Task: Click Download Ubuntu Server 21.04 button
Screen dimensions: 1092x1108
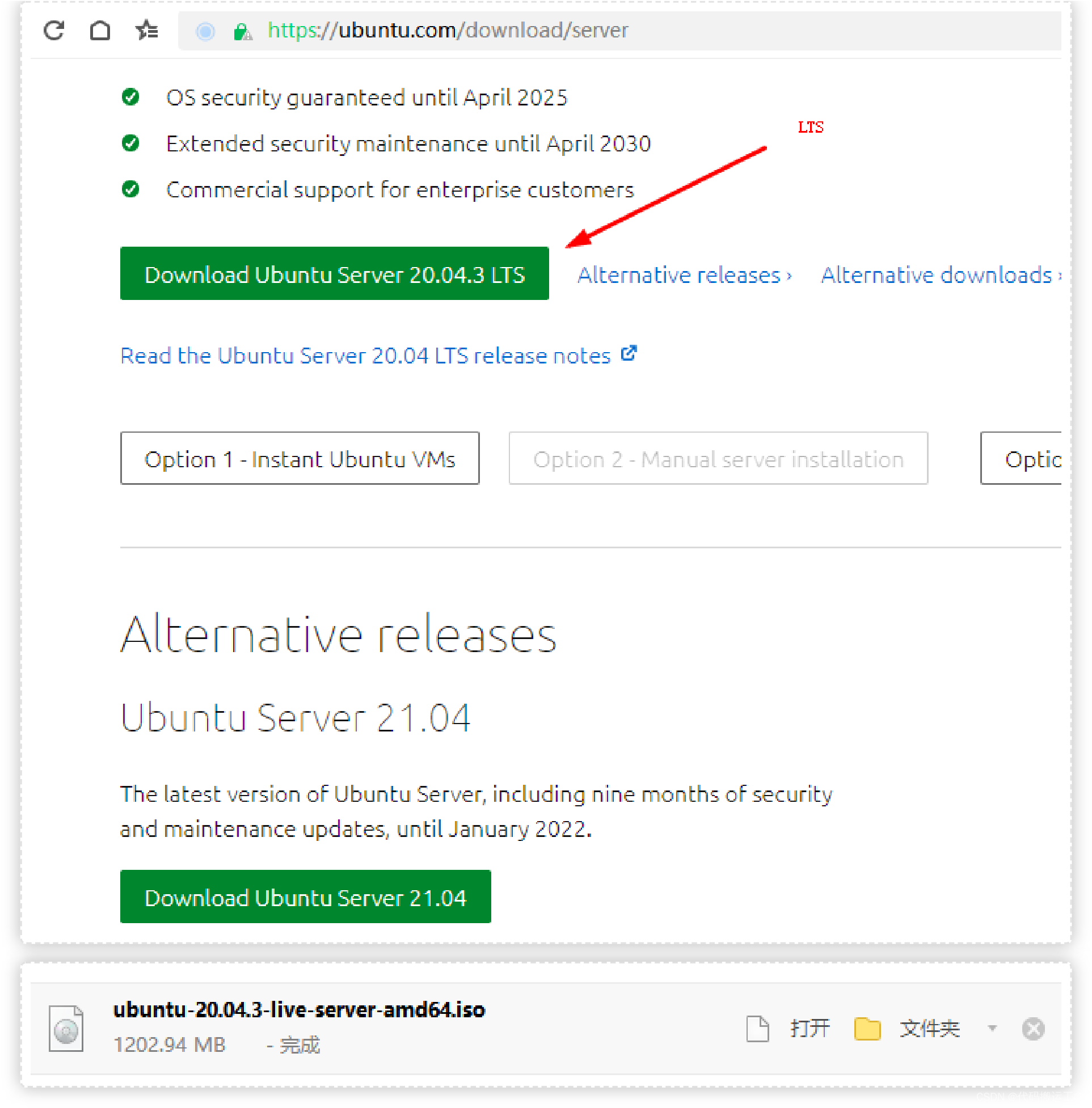Action: [305, 897]
